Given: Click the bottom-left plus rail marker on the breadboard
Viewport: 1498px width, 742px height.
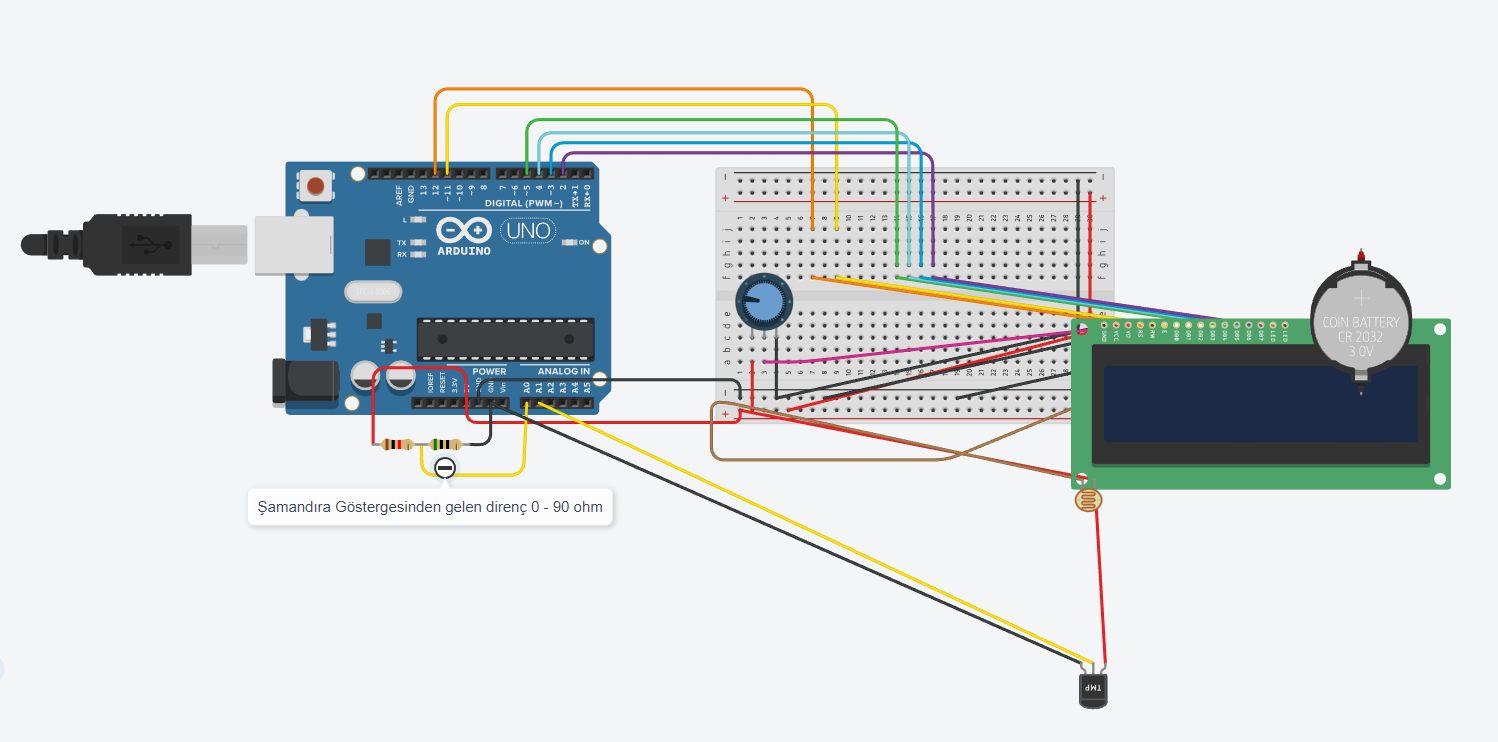Looking at the screenshot, I should click(x=725, y=413).
